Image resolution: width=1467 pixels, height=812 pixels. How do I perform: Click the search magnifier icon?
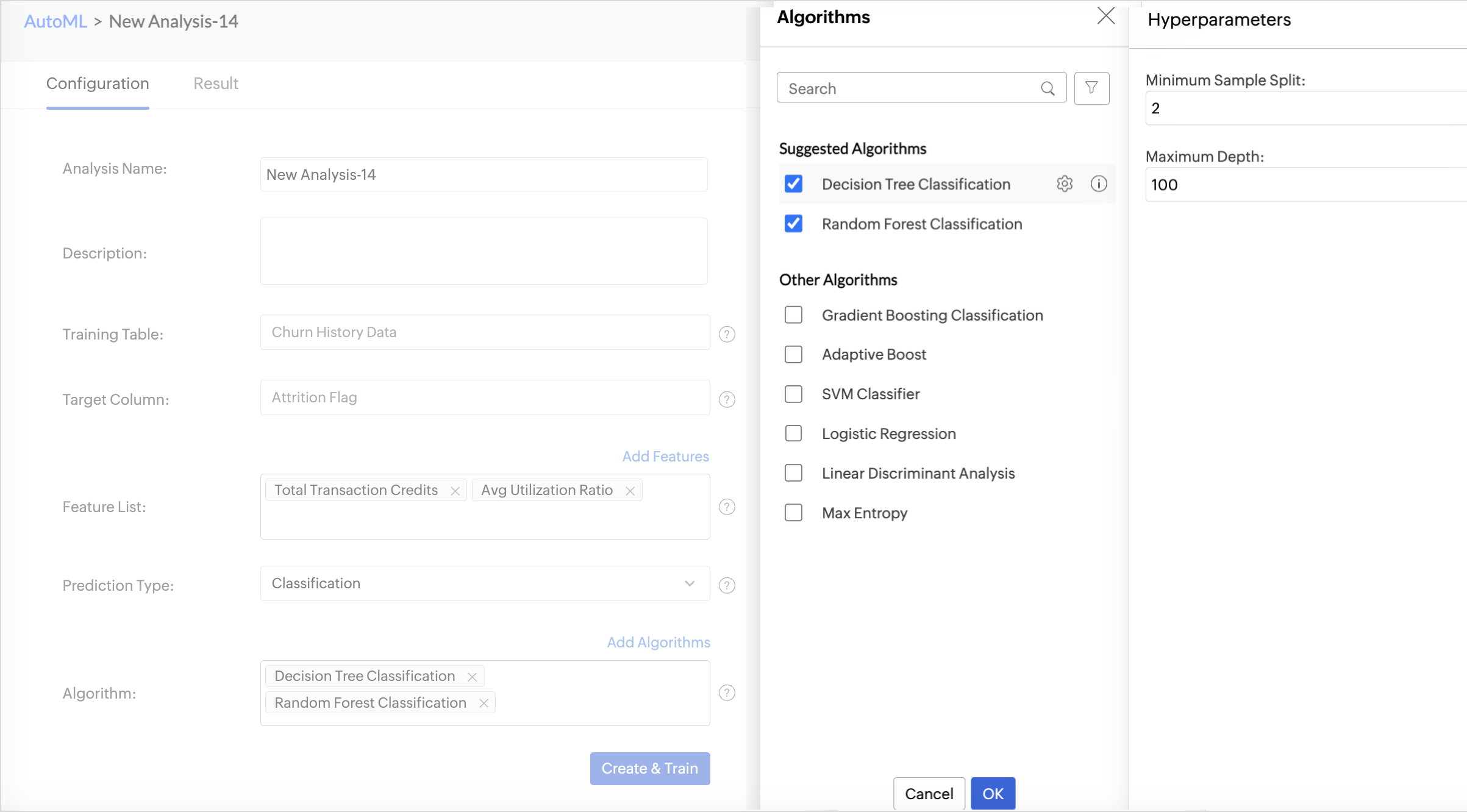[1048, 88]
